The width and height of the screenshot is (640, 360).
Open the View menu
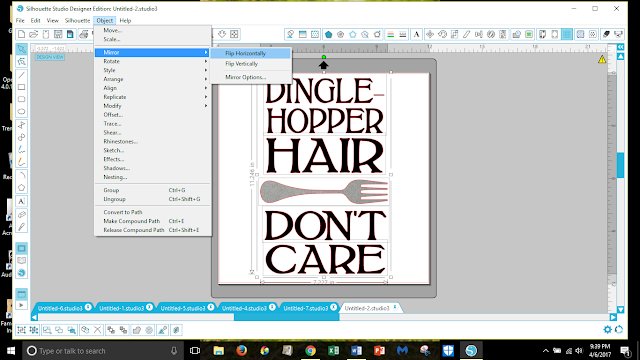click(x=52, y=20)
